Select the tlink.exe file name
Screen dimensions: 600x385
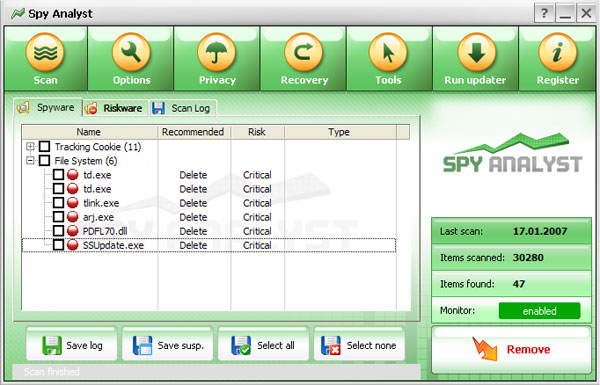coord(101,203)
